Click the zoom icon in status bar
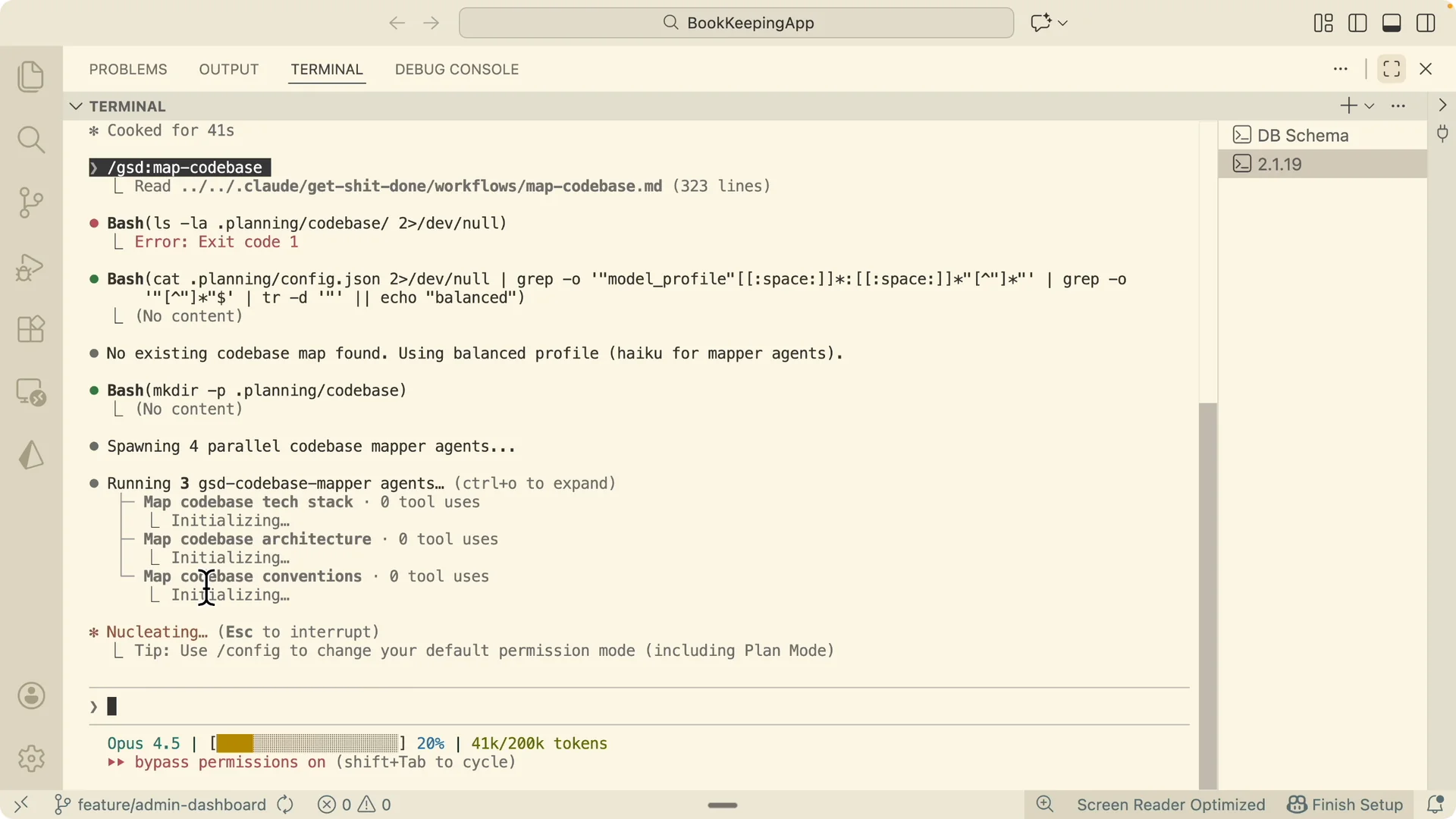The height and width of the screenshot is (819, 1456). pyautogui.click(x=1045, y=805)
